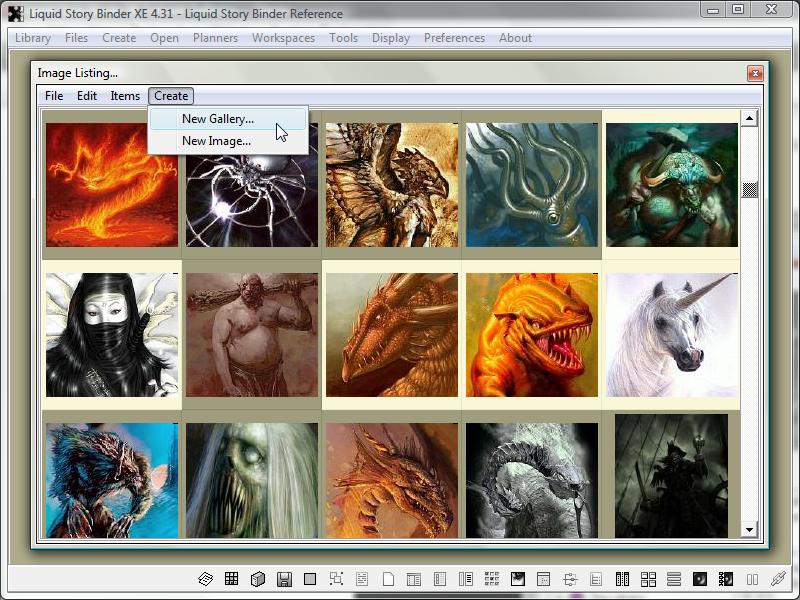The width and height of the screenshot is (800, 600).
Task: Open the Edit menu in Image Listing
Action: coord(87,96)
